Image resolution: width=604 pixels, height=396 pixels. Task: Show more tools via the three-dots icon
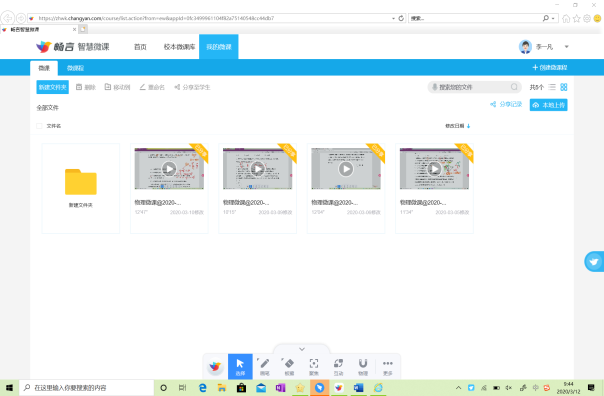point(388,366)
